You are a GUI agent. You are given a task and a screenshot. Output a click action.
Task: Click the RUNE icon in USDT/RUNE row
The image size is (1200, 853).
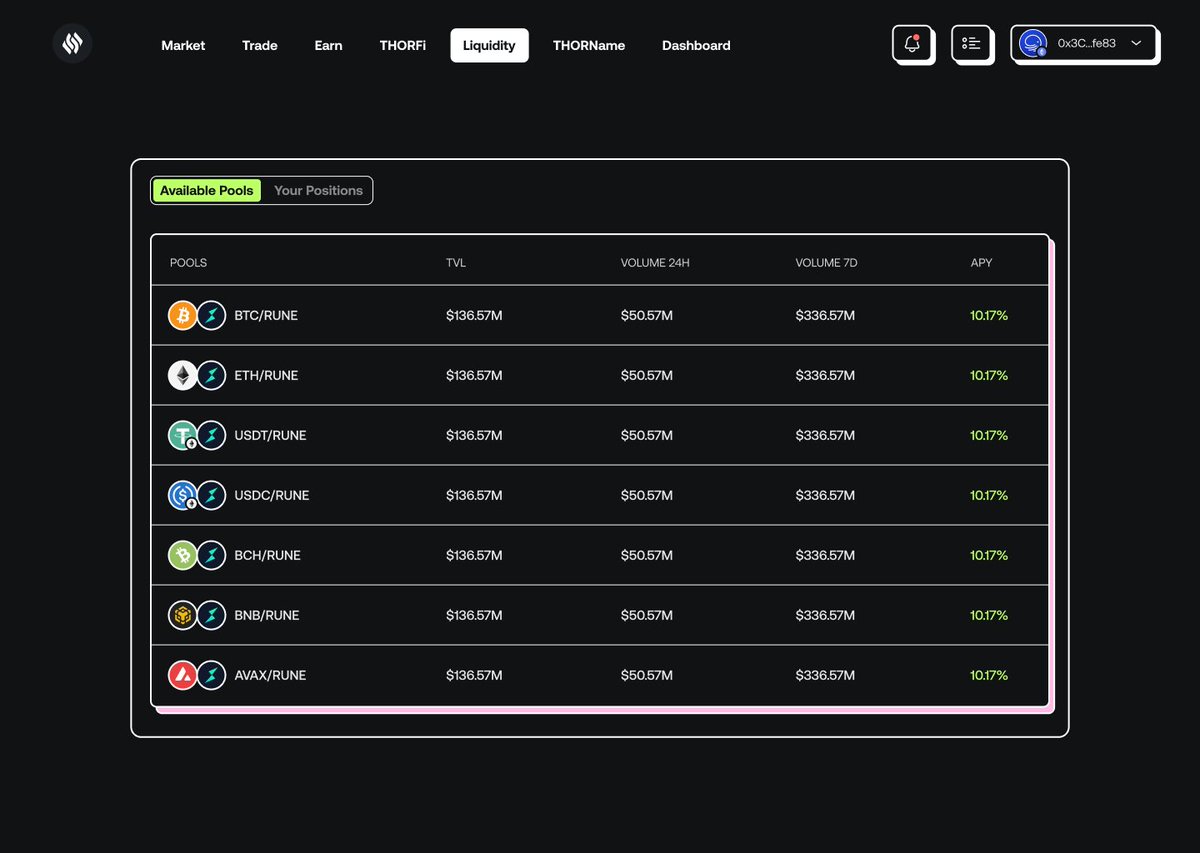pos(211,435)
